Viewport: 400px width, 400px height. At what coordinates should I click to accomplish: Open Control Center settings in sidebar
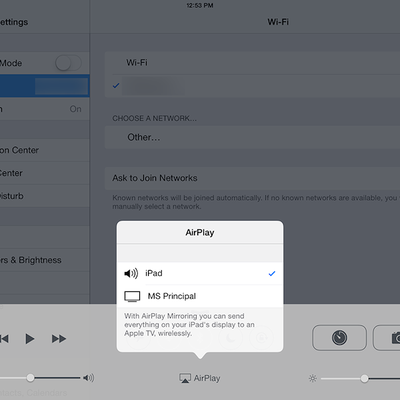click(x=45, y=173)
